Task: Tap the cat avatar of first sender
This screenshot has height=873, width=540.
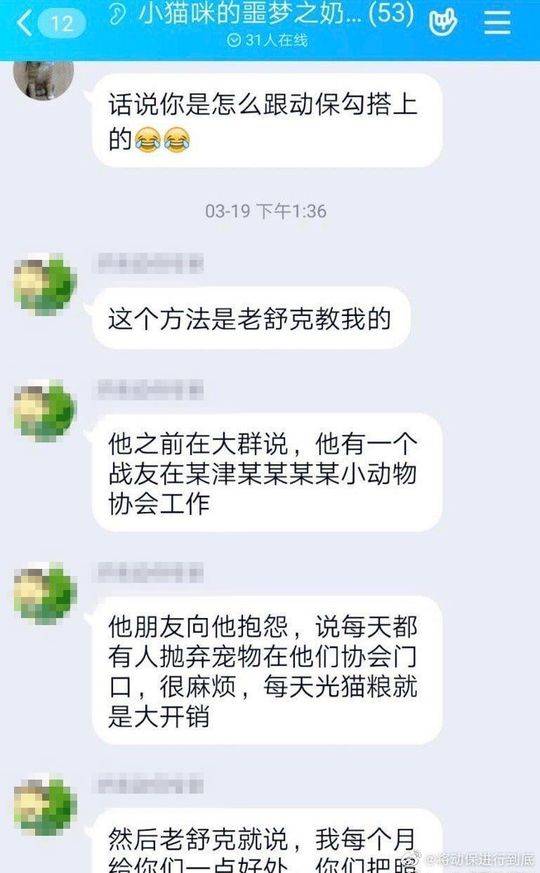Action: pos(43,79)
